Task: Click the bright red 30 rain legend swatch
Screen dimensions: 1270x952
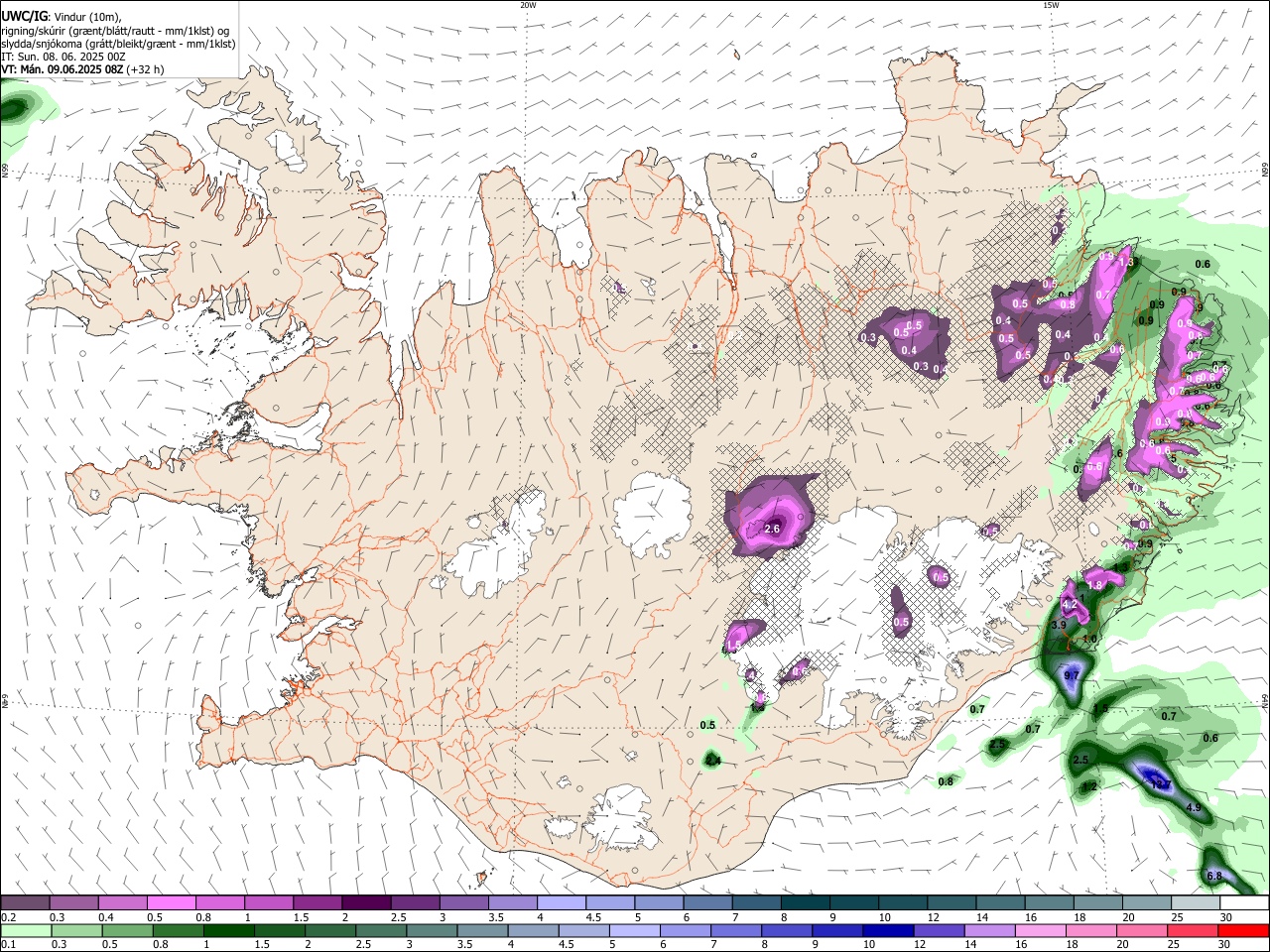Action: point(1242,930)
